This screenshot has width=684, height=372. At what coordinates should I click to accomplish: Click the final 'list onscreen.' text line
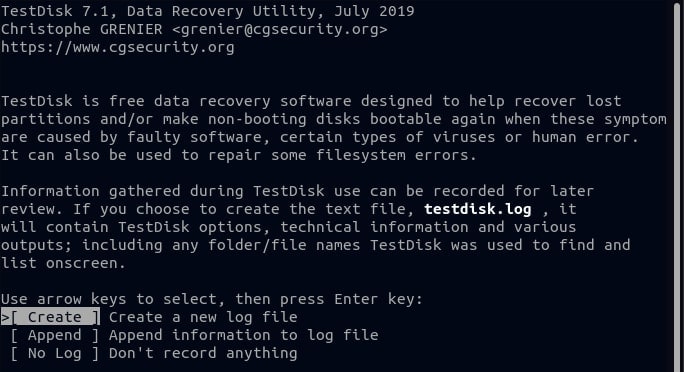pos(63,263)
